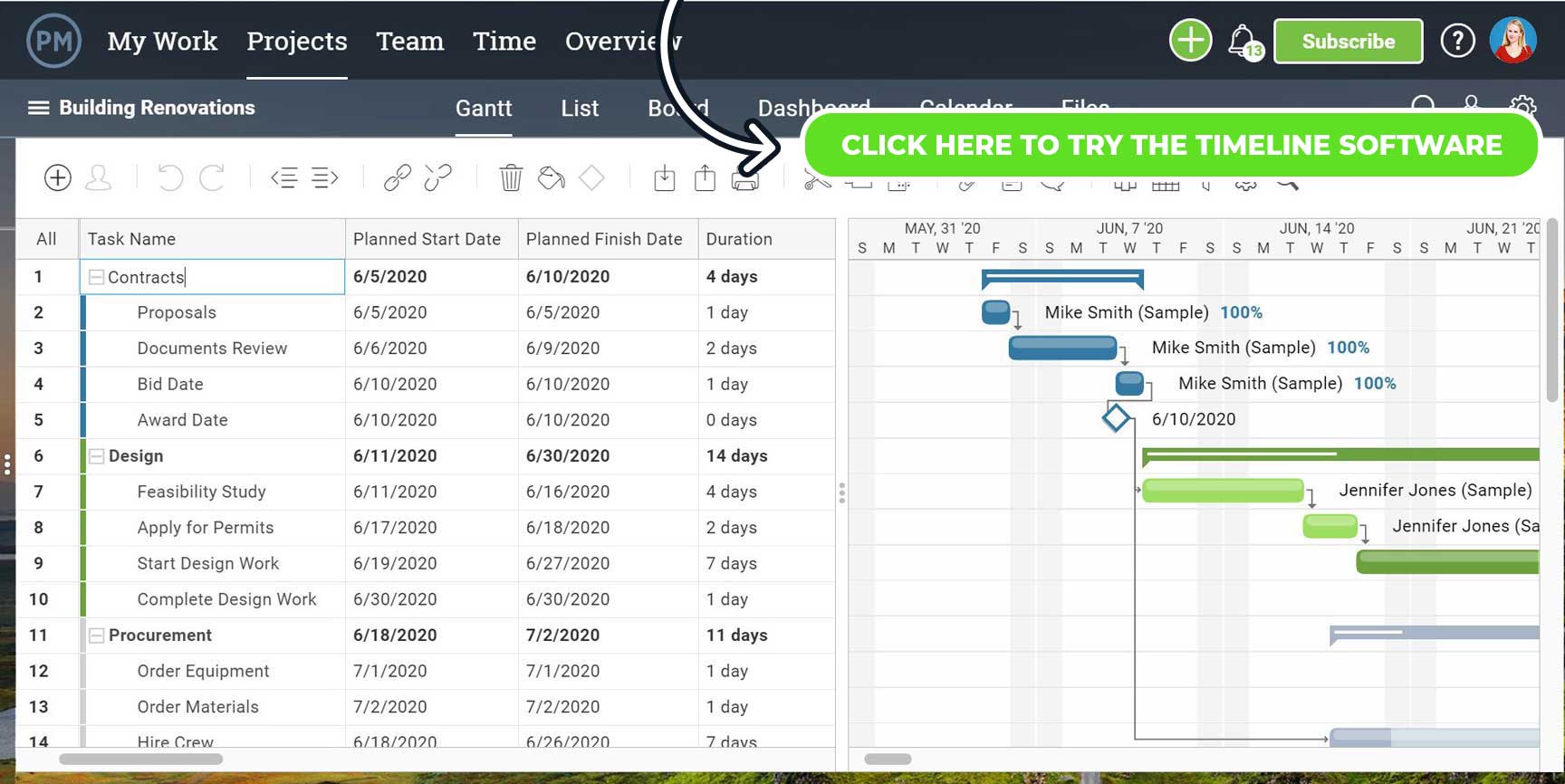Select the Feasibility Study task name
The image size is (1565, 784).
coord(201,492)
